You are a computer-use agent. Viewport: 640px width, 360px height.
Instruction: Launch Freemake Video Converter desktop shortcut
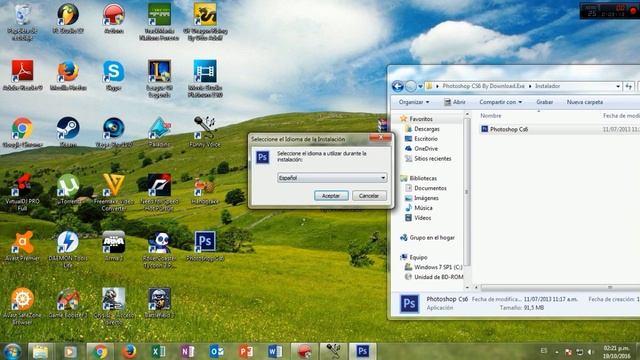click(x=113, y=192)
